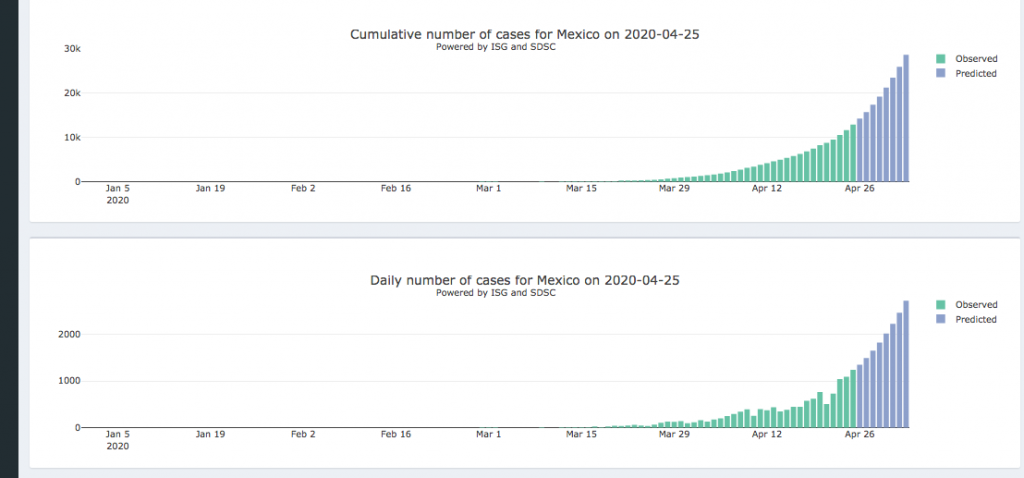This screenshot has width=1024, height=478.
Task: Toggle Observed legend entry in daily chart
Action: coord(976,305)
